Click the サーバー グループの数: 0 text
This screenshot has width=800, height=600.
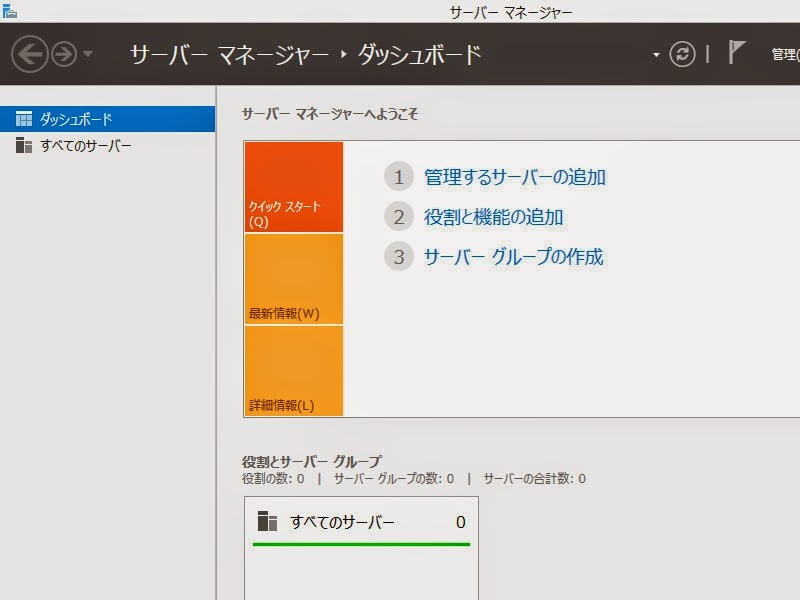[394, 479]
